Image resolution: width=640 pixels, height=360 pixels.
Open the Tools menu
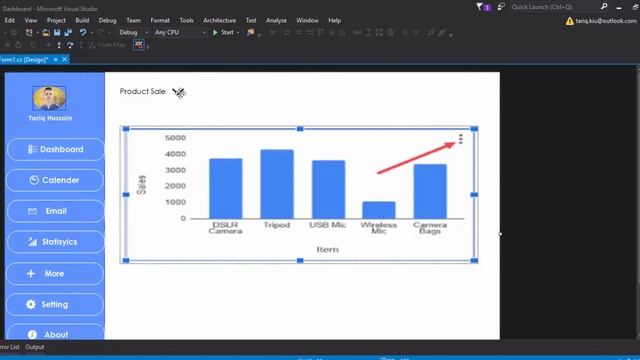tap(187, 20)
